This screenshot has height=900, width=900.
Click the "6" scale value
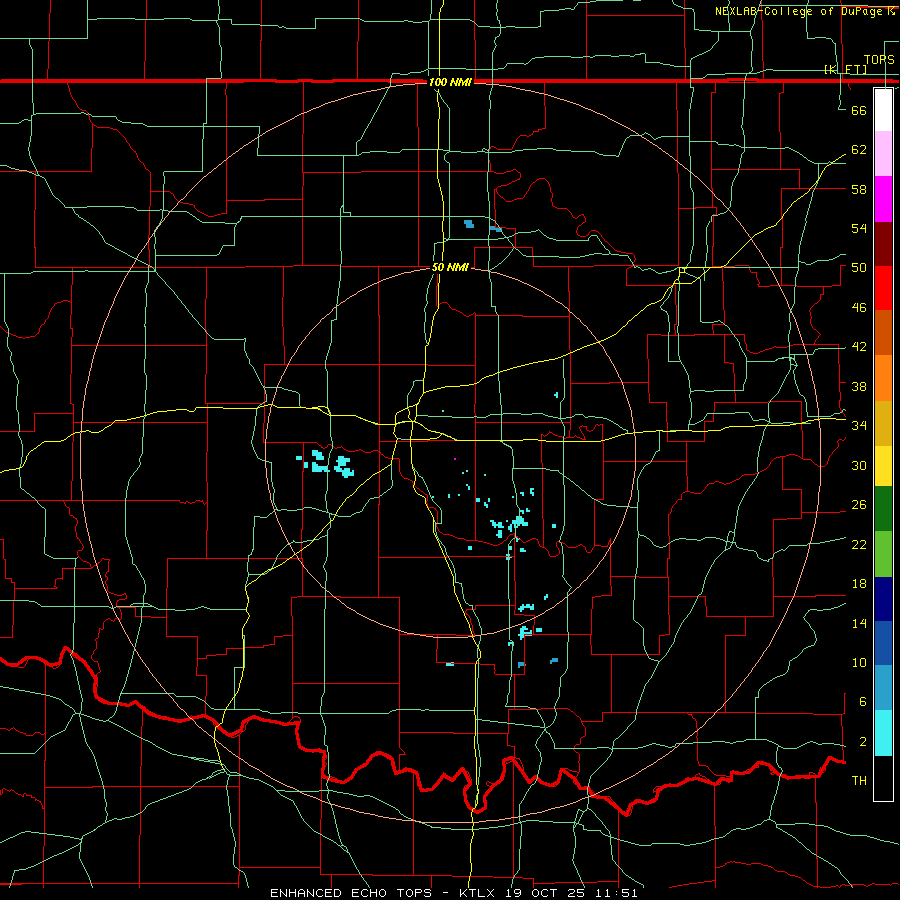click(863, 702)
